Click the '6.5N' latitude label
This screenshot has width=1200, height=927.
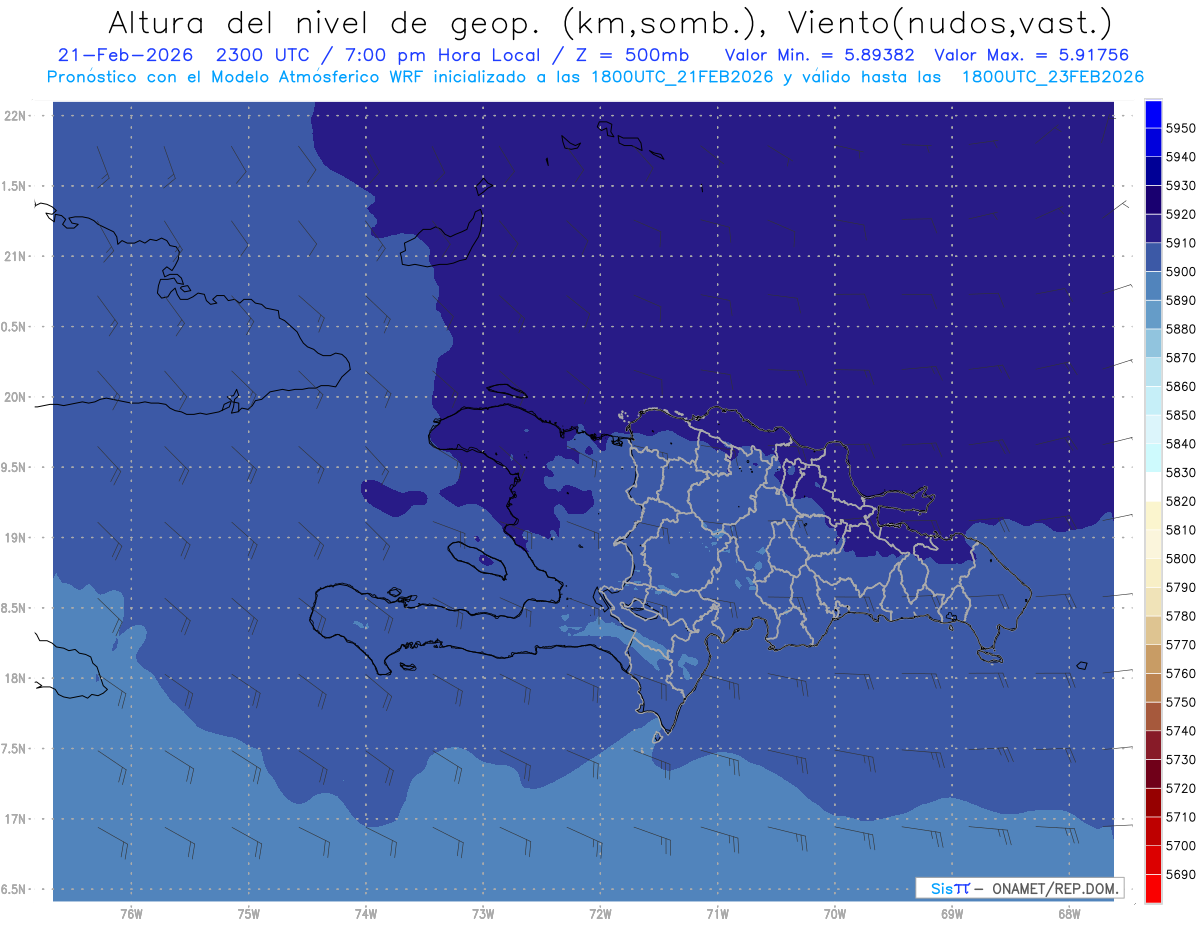[x=13, y=889]
